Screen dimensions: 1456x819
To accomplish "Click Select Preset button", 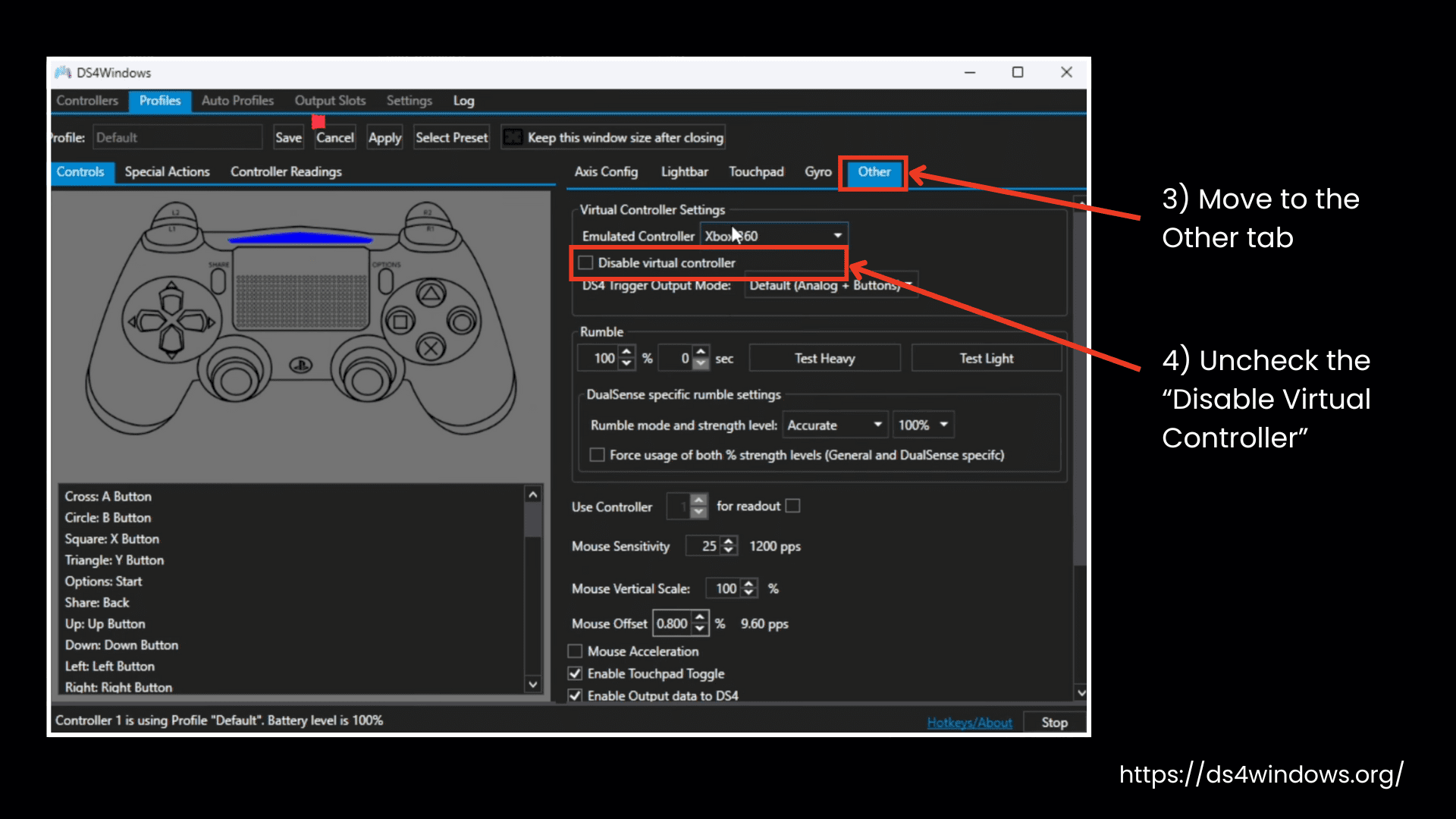I will [451, 137].
